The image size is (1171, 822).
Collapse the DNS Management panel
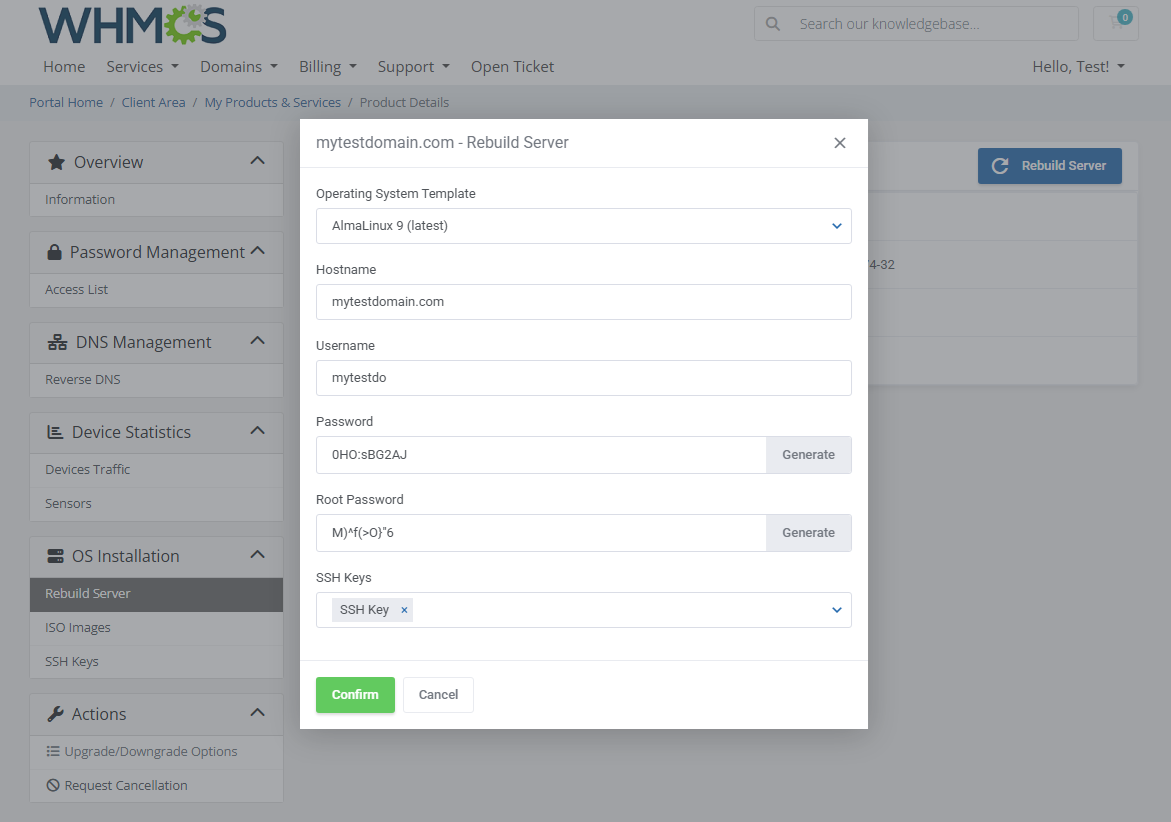click(258, 340)
